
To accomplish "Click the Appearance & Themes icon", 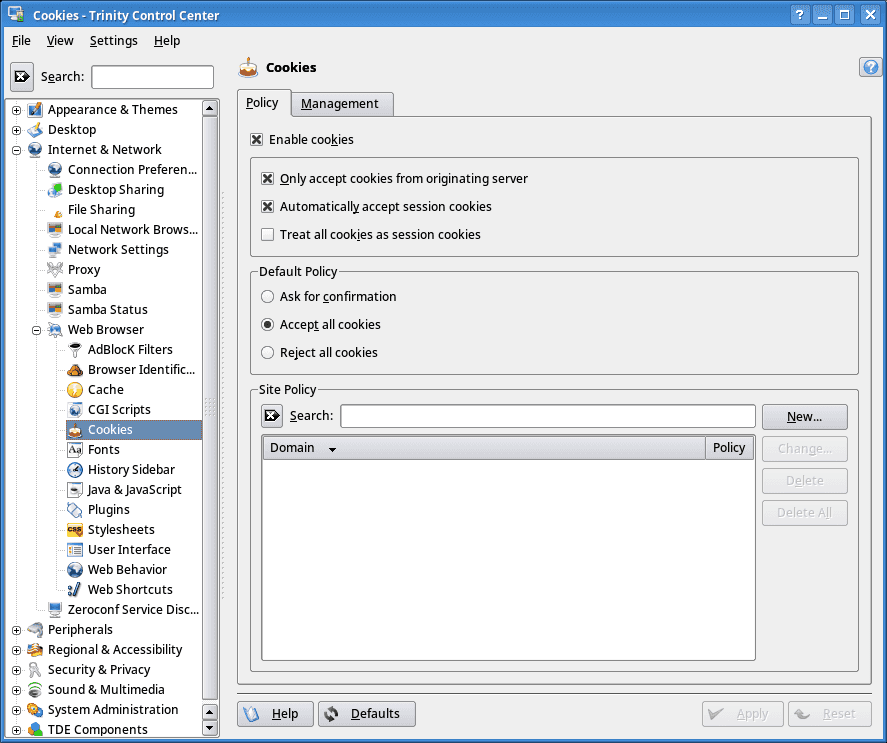I will (35, 109).
